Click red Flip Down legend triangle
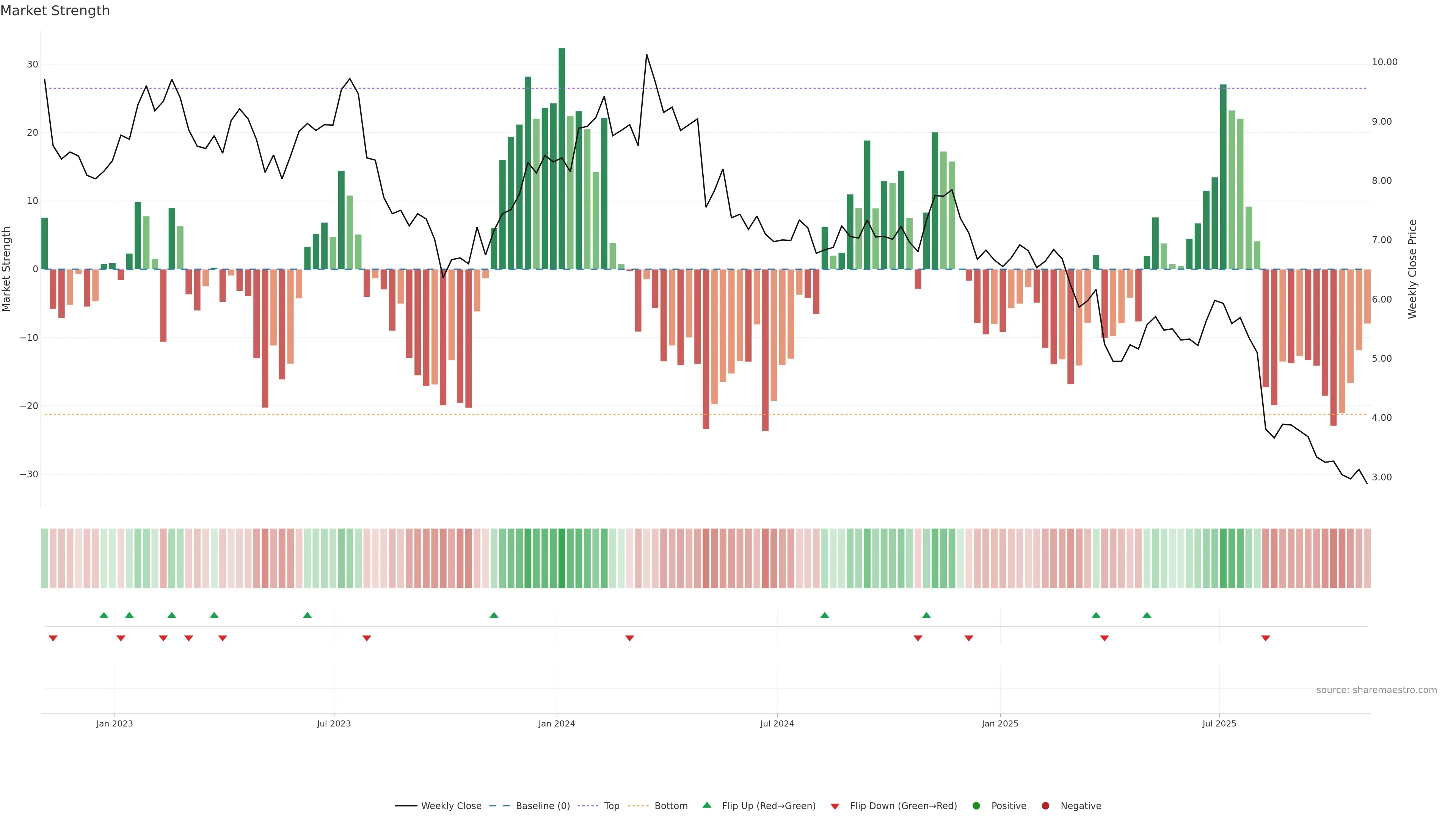 [x=835, y=806]
